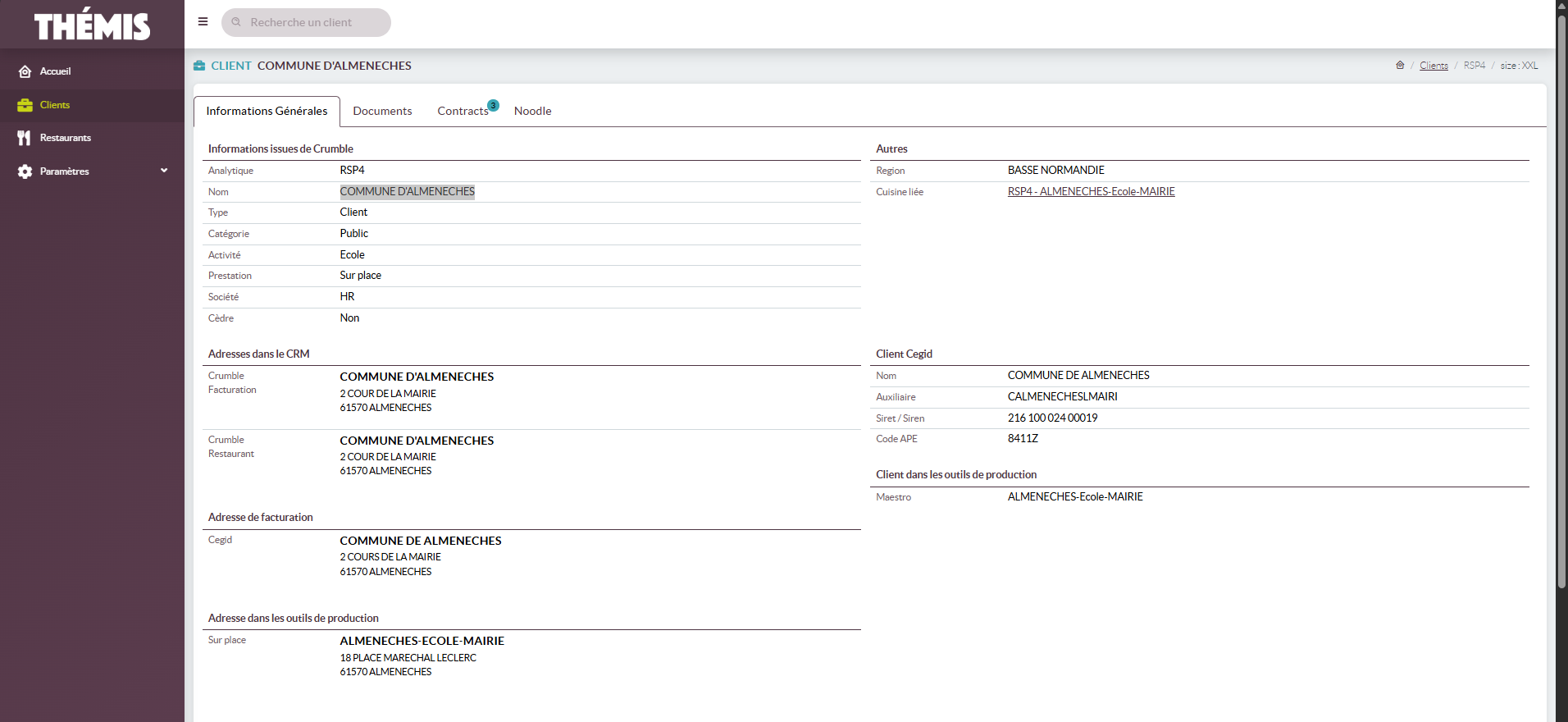
Task: Click the Catégorie value Public
Action: [354, 234]
